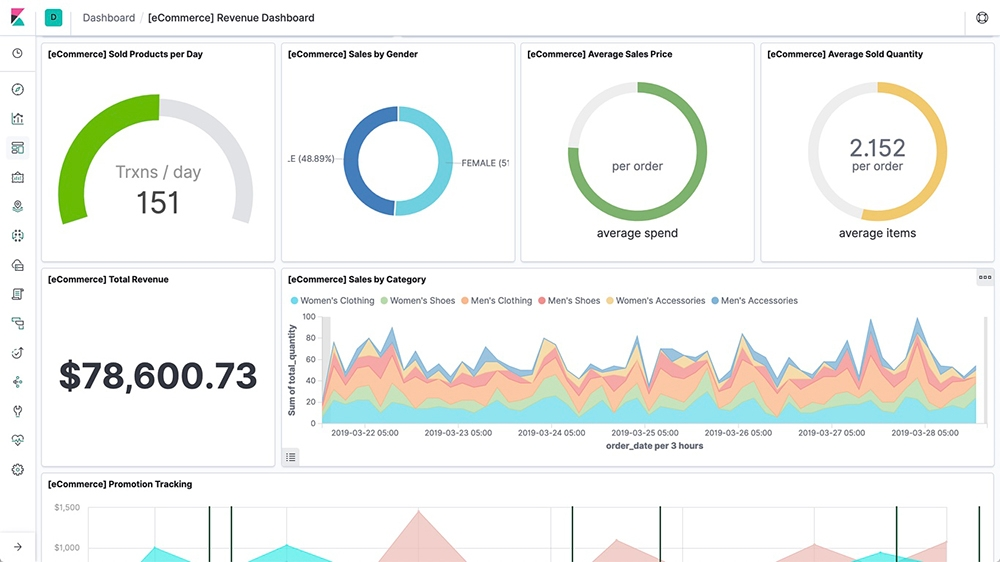Open the space selector 'D' avatar
The width and height of the screenshot is (1000, 562).
tap(53, 17)
